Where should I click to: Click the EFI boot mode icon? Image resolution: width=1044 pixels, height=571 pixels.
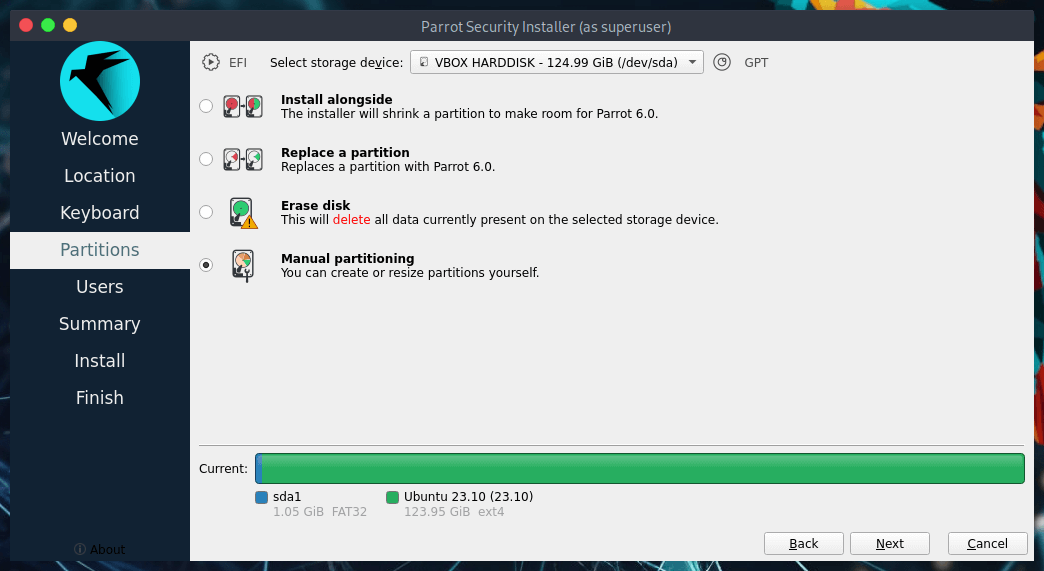click(210, 62)
